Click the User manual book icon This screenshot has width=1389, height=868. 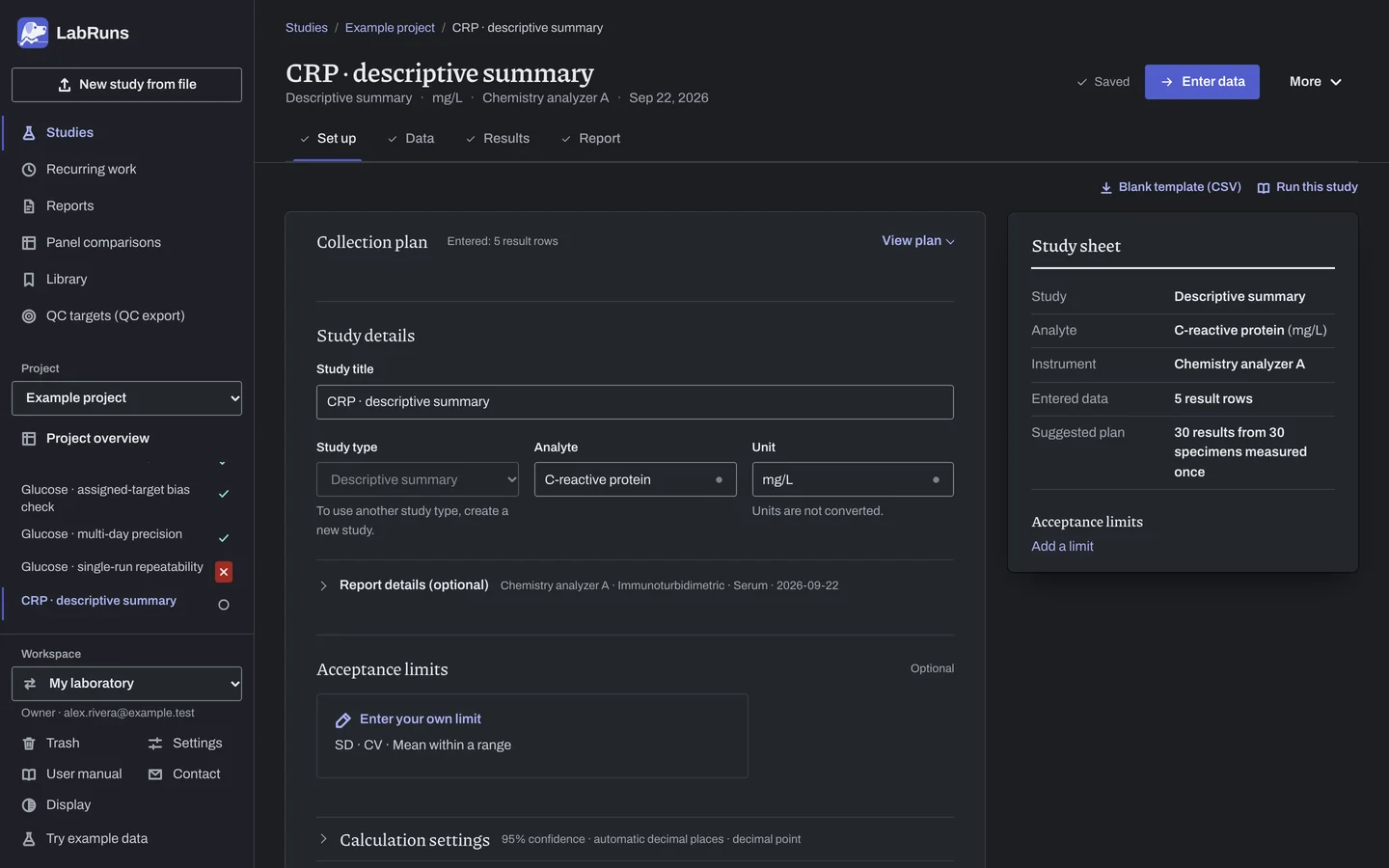(x=29, y=774)
